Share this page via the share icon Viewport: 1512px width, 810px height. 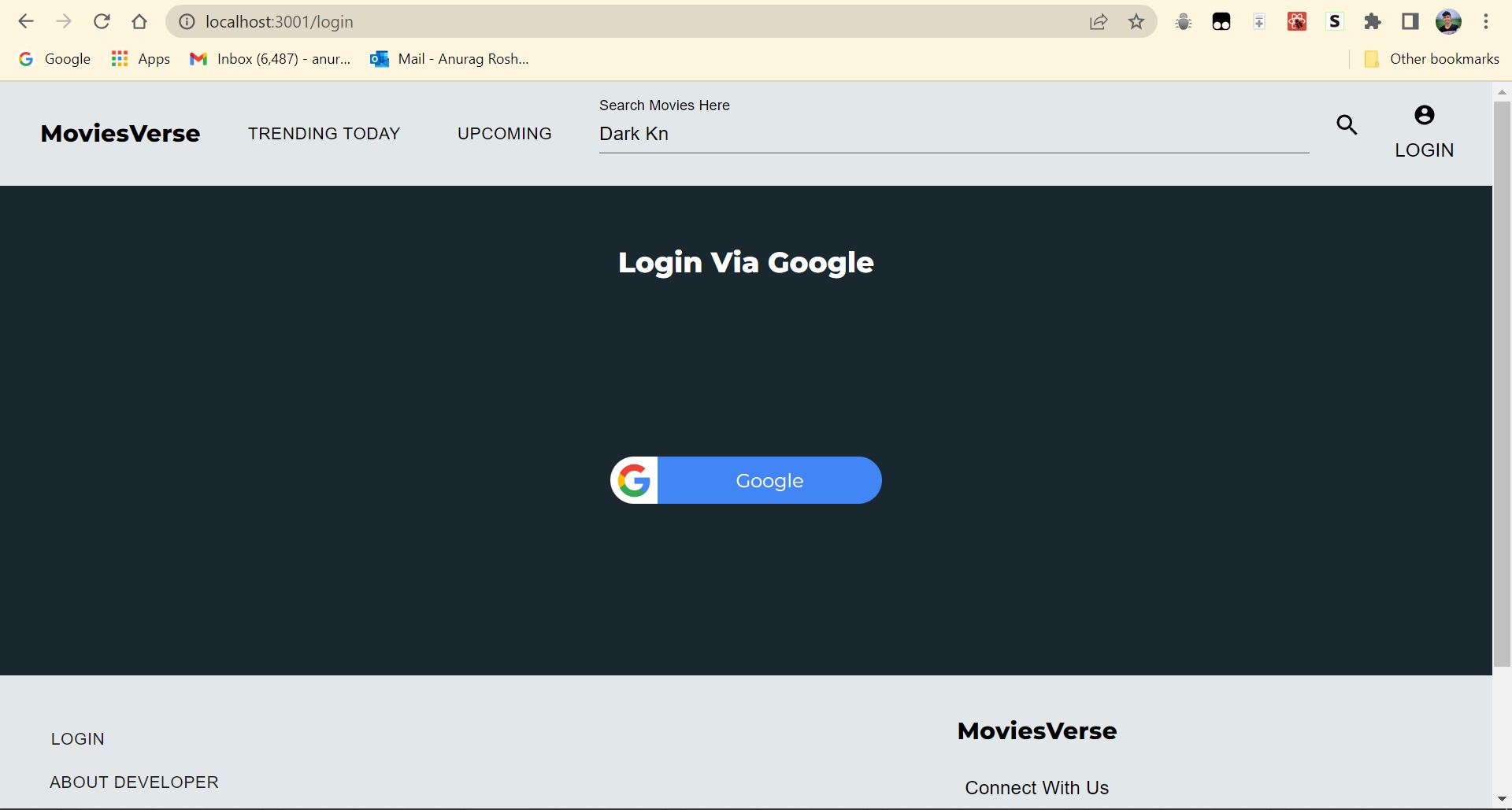coord(1099,22)
